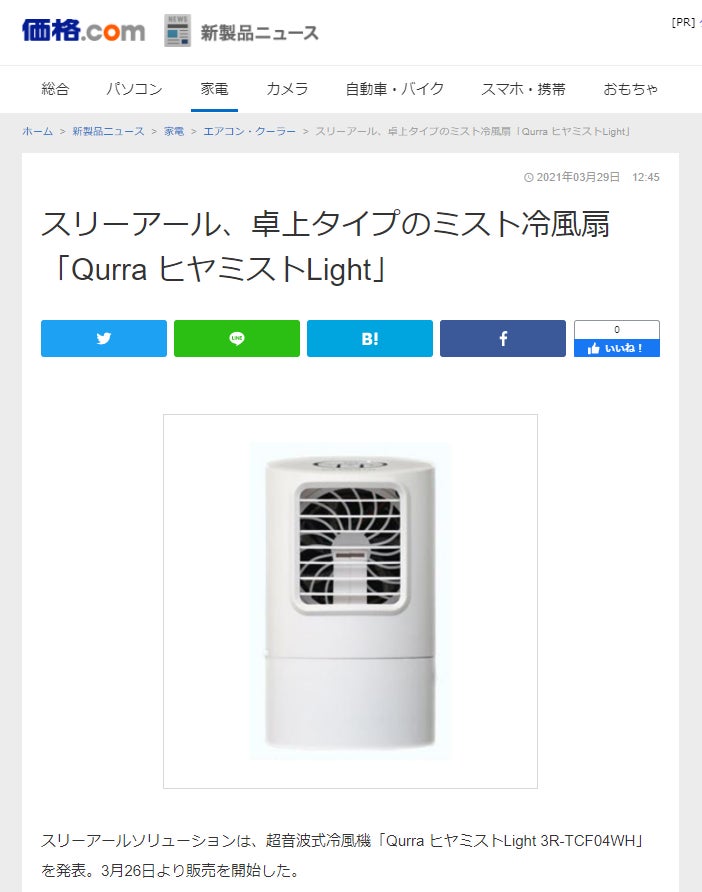This screenshot has width=702, height=892.
Task: Open the 家電 breadcrumb link
Action: click(174, 131)
